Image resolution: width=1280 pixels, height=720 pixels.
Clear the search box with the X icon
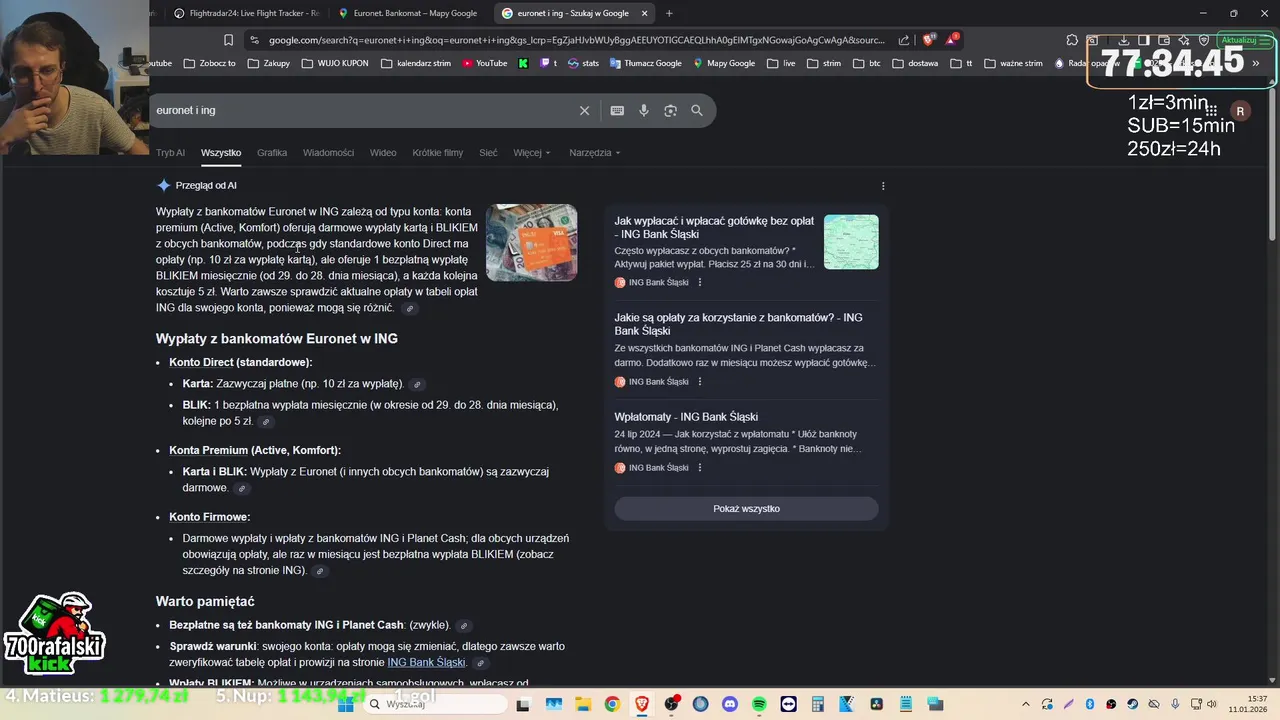click(585, 111)
